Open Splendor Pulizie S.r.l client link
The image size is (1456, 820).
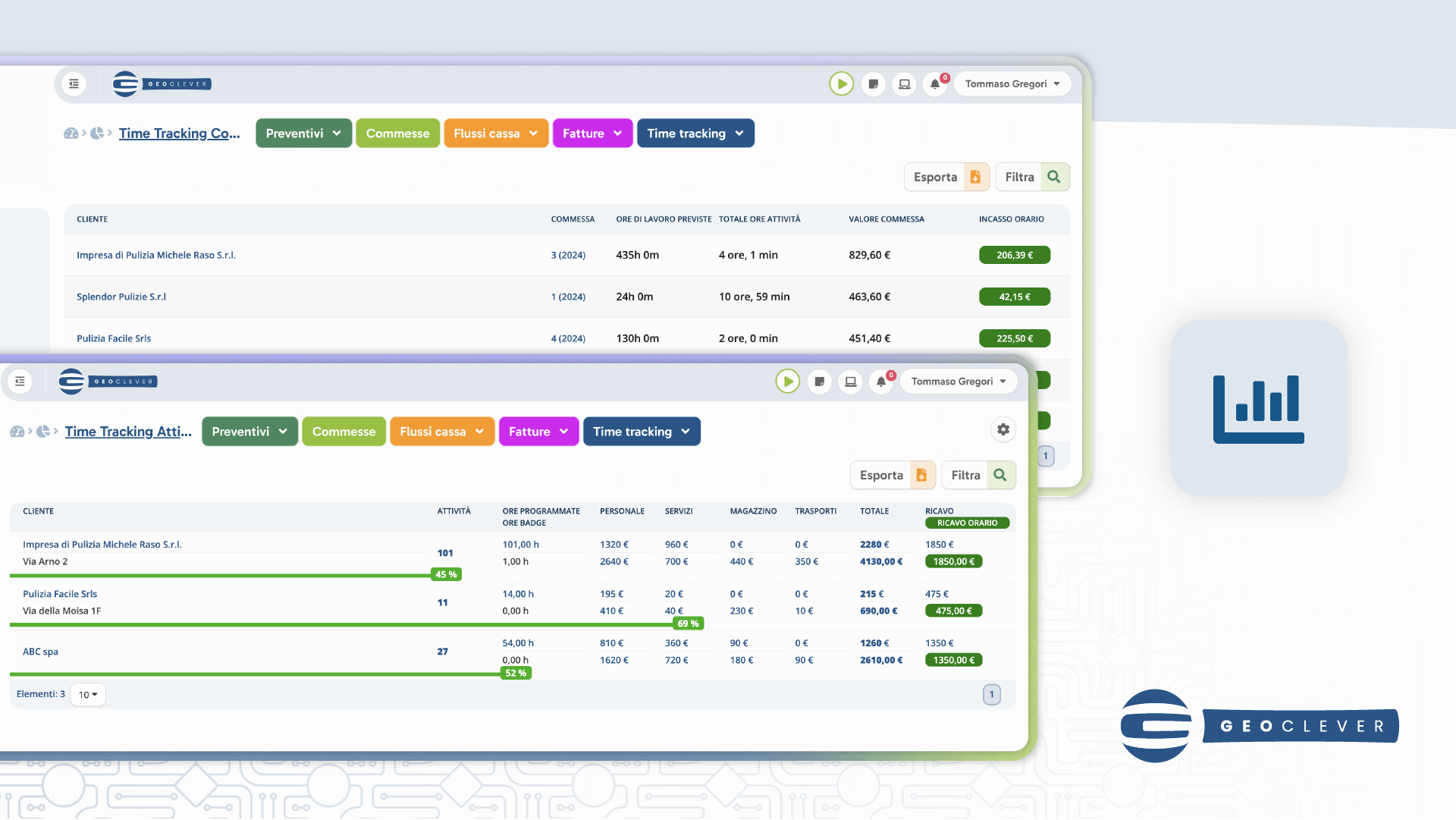click(121, 297)
